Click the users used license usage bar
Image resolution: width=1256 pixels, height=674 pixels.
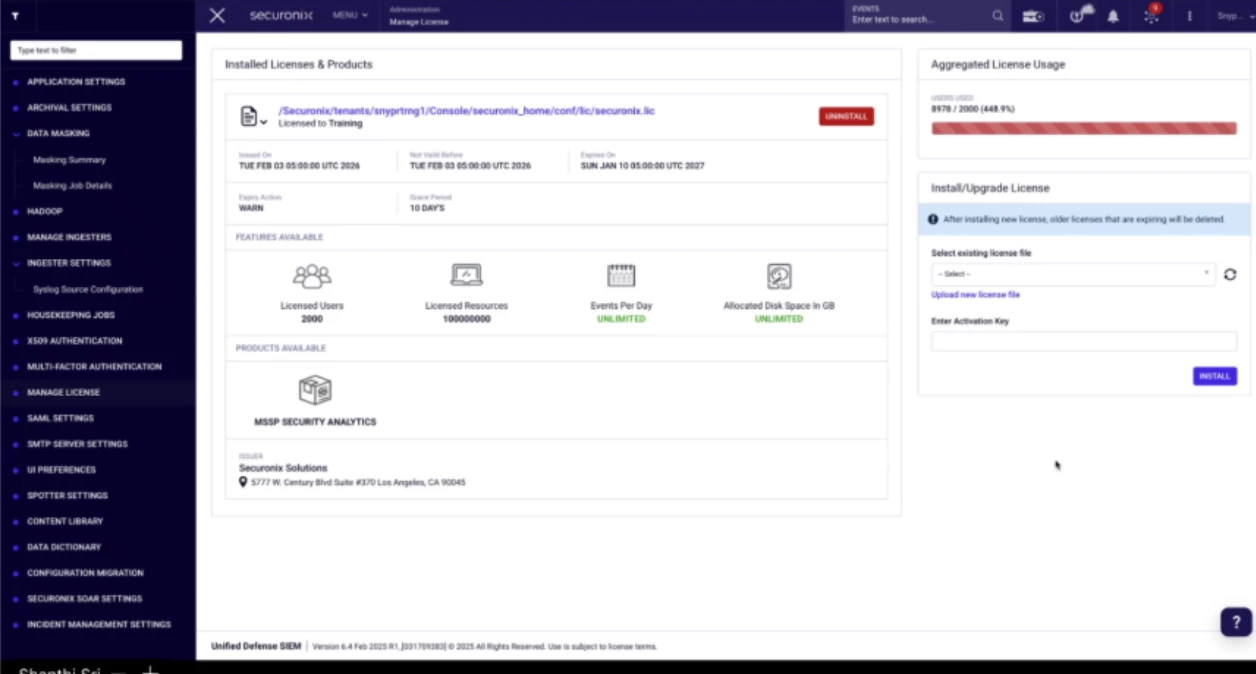1084,128
